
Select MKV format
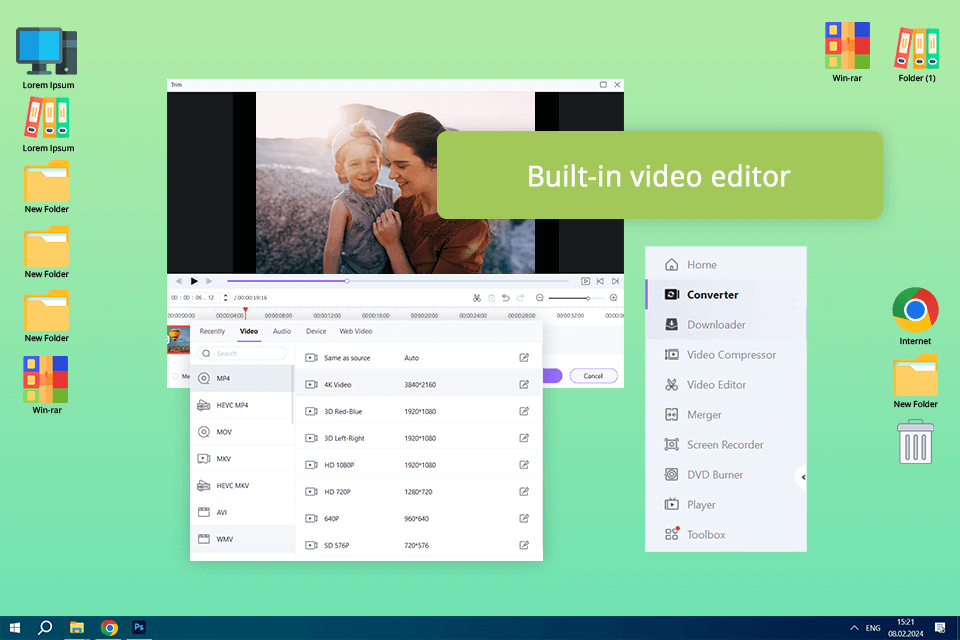(x=242, y=459)
